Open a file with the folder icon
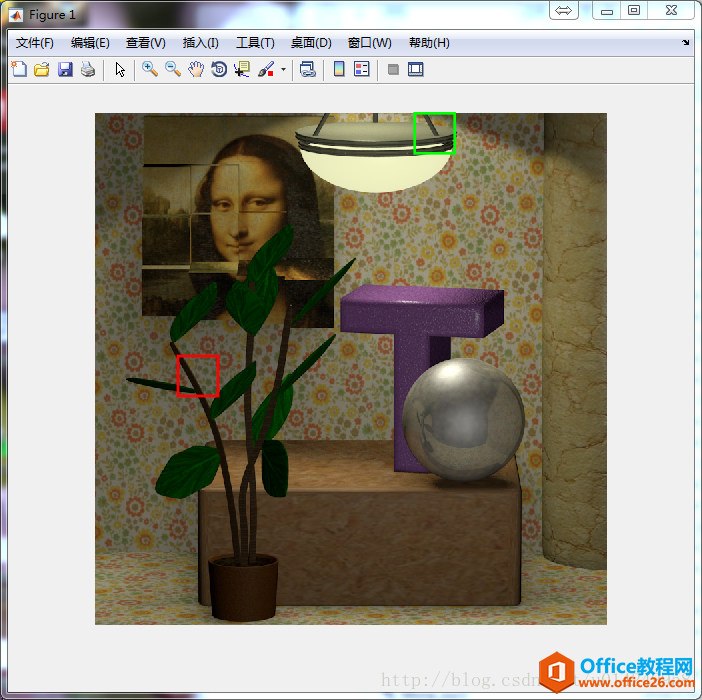The height and width of the screenshot is (700, 702). pos(42,69)
